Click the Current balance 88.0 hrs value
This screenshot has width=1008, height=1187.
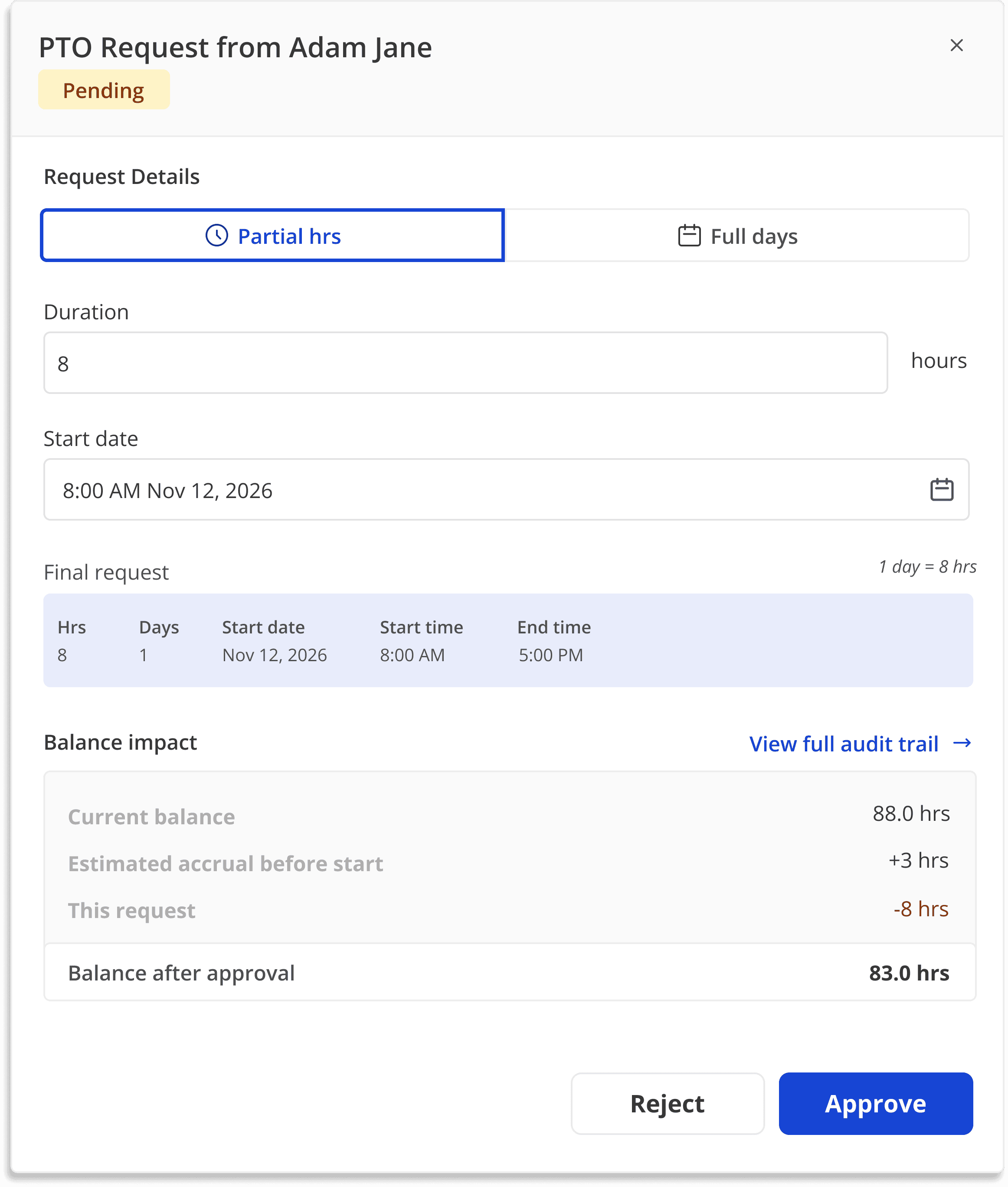click(x=910, y=814)
